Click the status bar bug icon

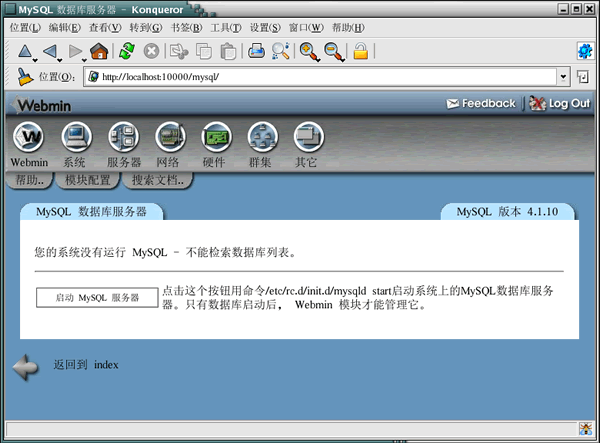pyautogui.click(x=585, y=428)
